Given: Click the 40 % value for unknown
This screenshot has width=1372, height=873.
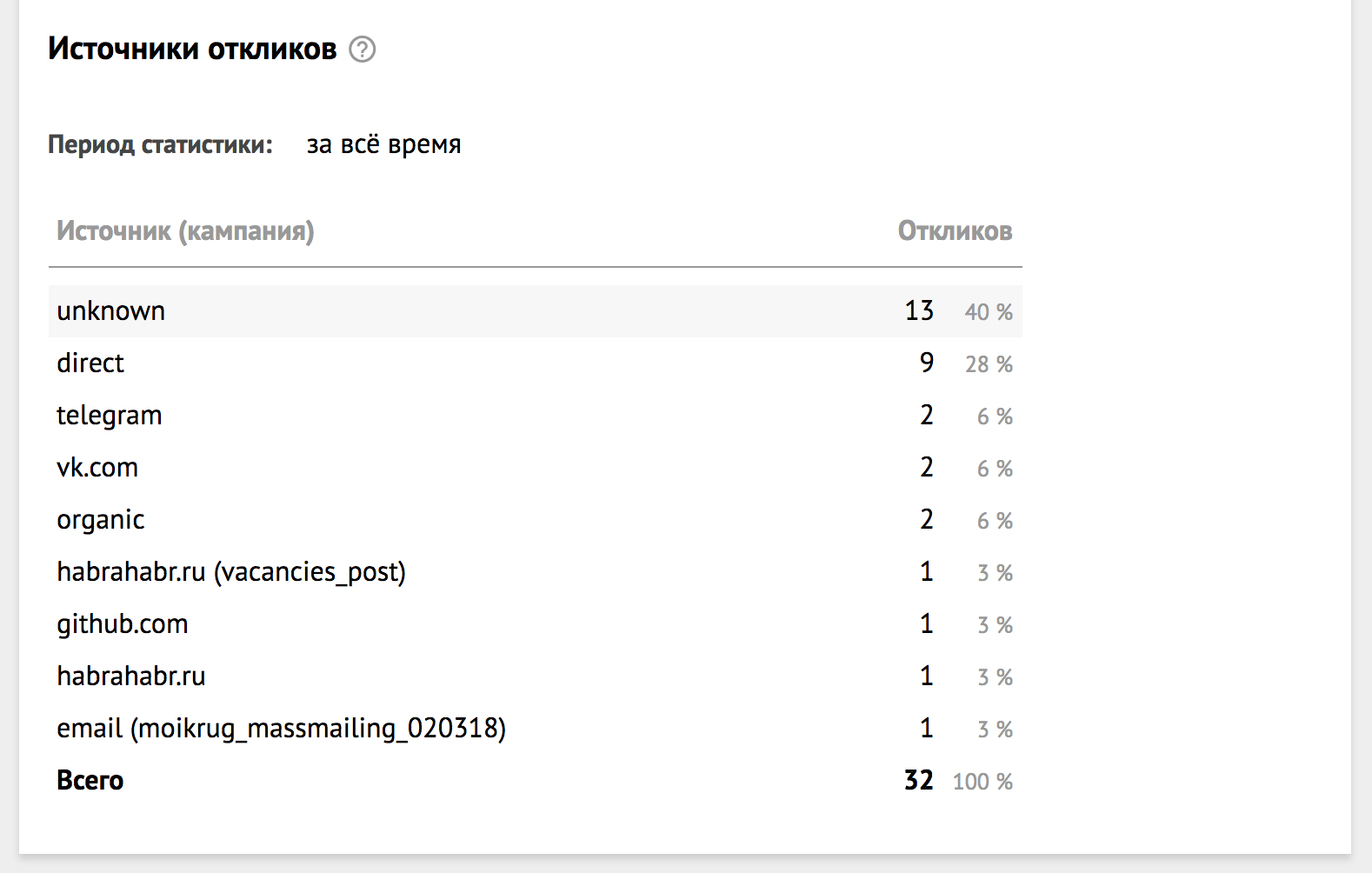Looking at the screenshot, I should coord(989,312).
